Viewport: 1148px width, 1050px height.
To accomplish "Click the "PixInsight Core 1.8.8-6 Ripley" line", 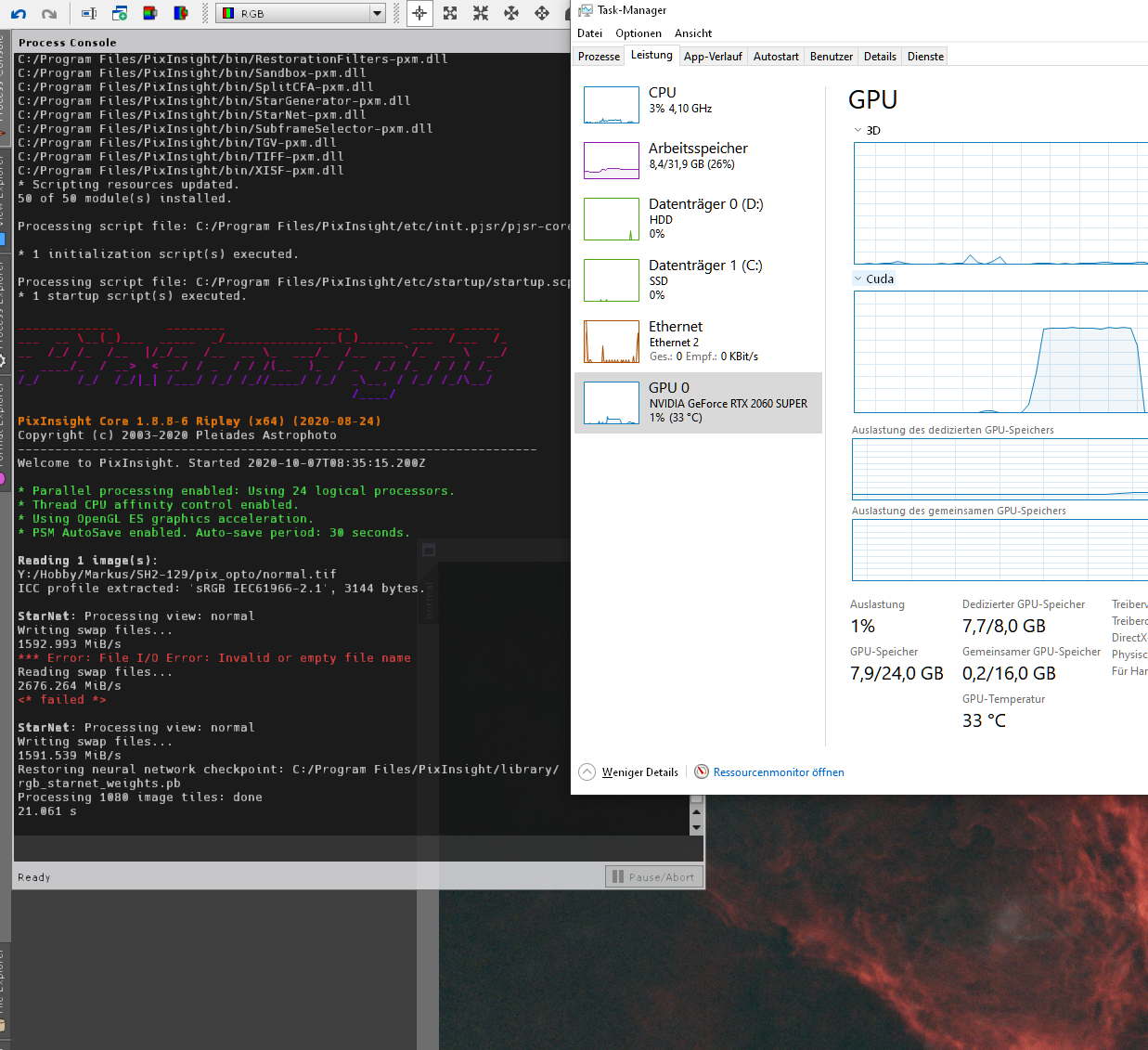I will (200, 421).
